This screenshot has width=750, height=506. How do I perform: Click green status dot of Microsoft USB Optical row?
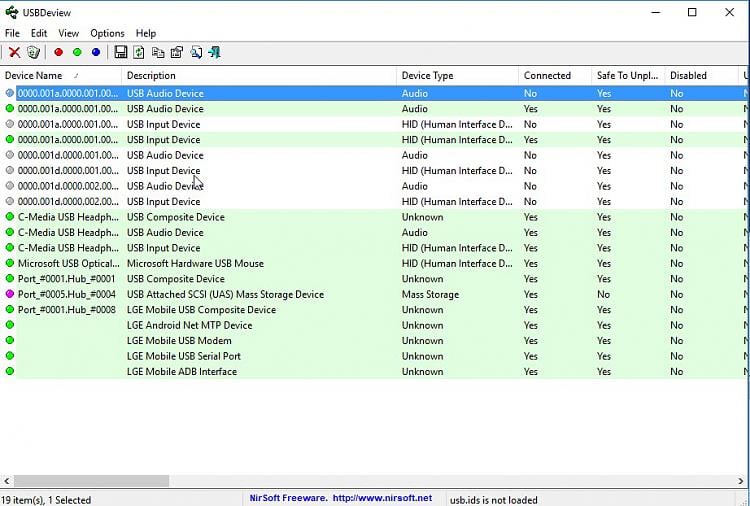click(10, 263)
